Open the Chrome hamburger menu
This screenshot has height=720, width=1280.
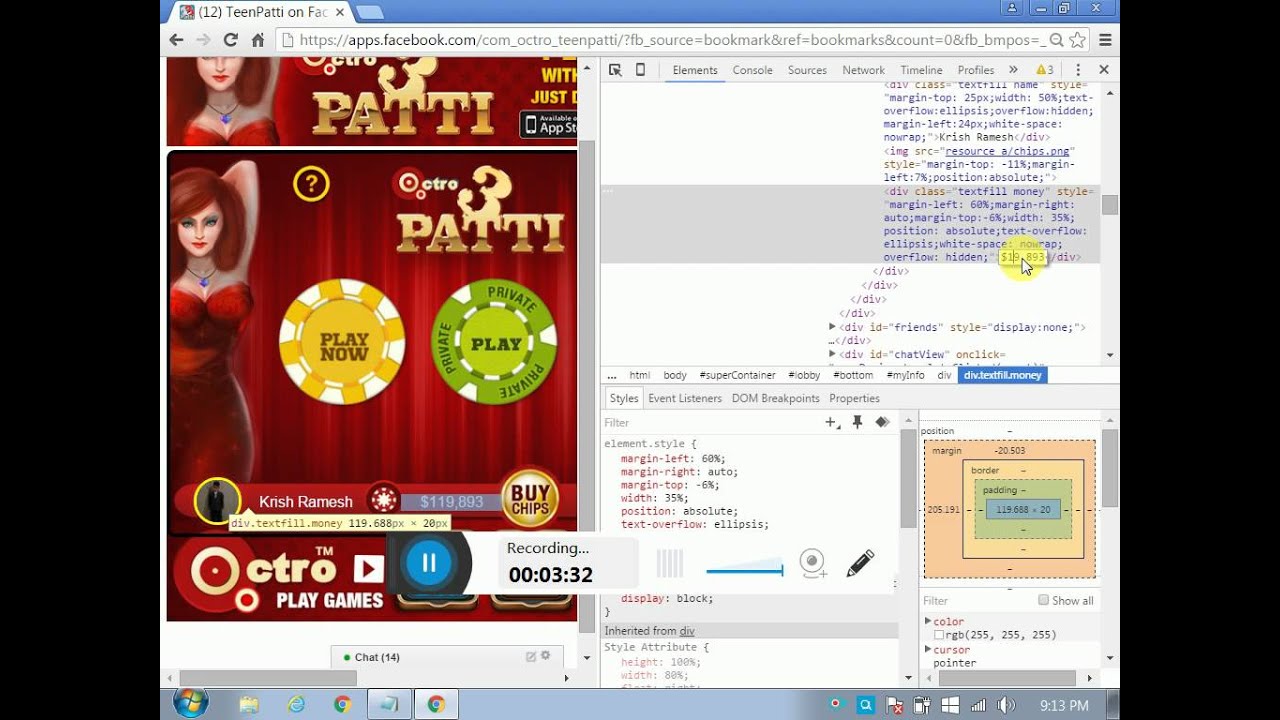(1105, 40)
